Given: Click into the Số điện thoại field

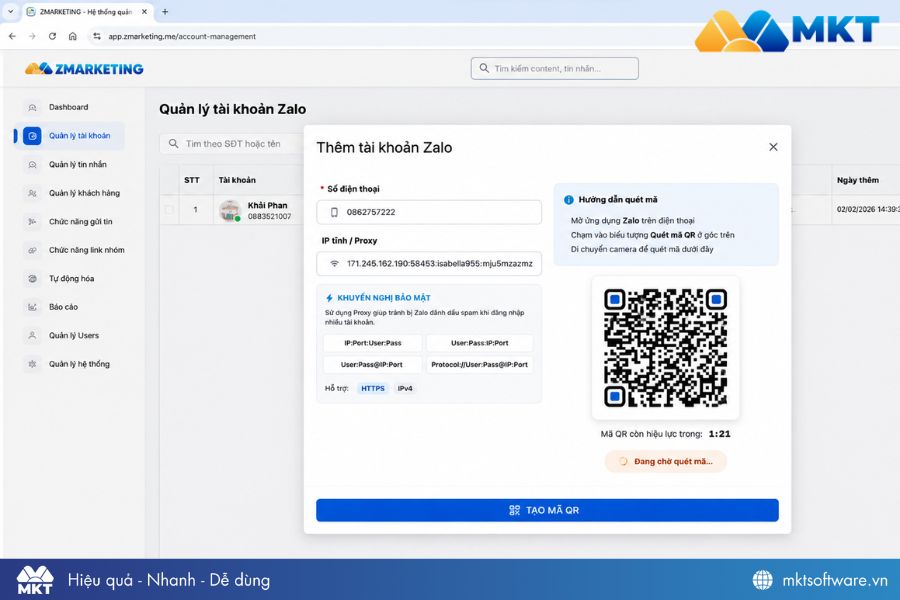Looking at the screenshot, I should point(429,212).
